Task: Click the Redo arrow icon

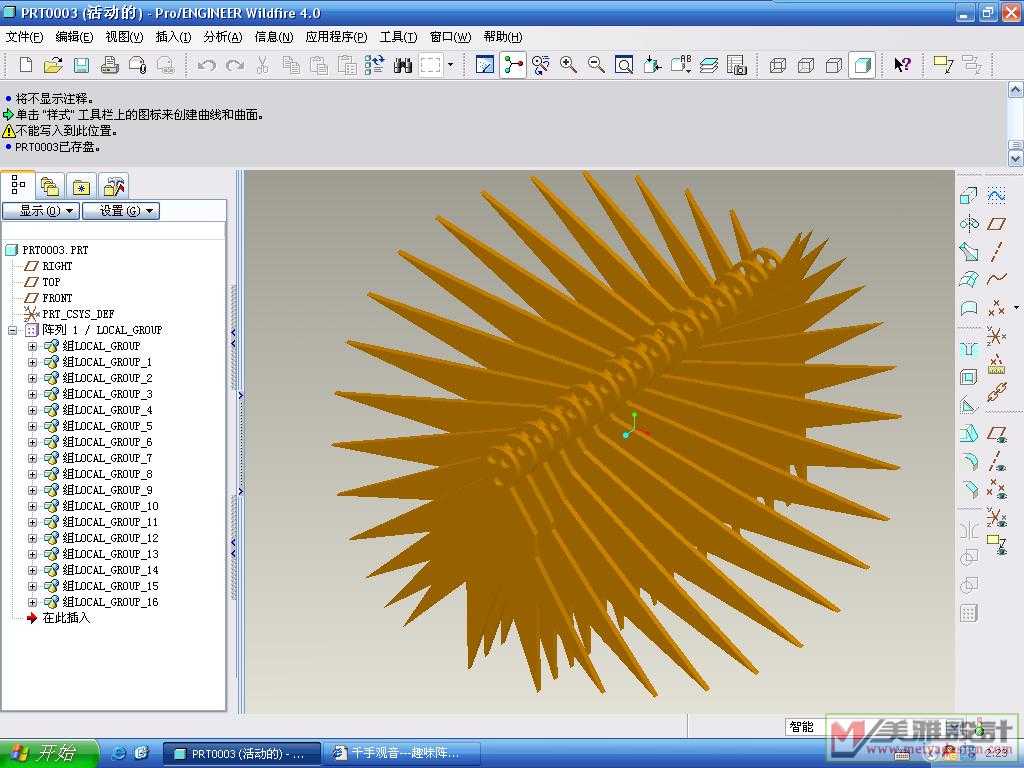Action: 234,65
